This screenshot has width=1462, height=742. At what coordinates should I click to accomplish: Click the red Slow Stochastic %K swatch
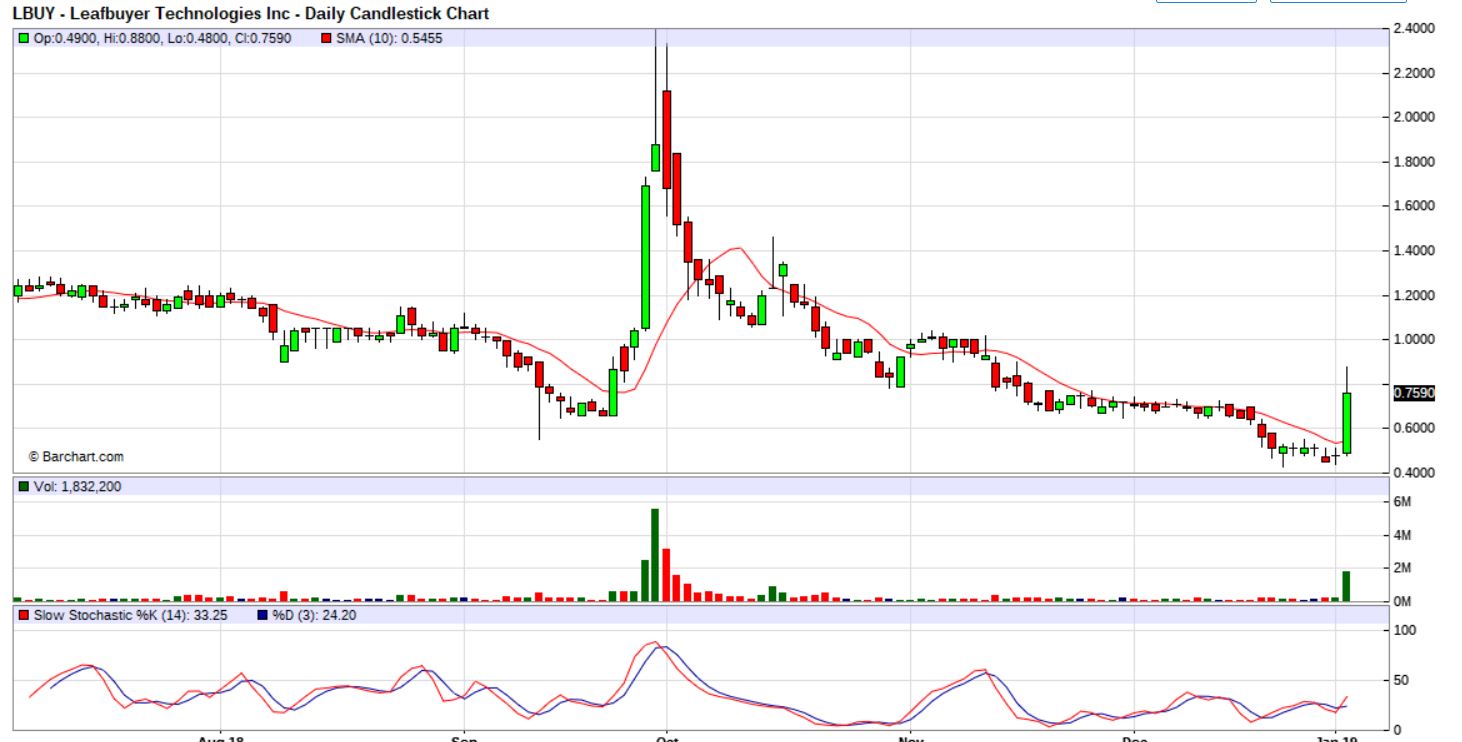tap(24, 615)
